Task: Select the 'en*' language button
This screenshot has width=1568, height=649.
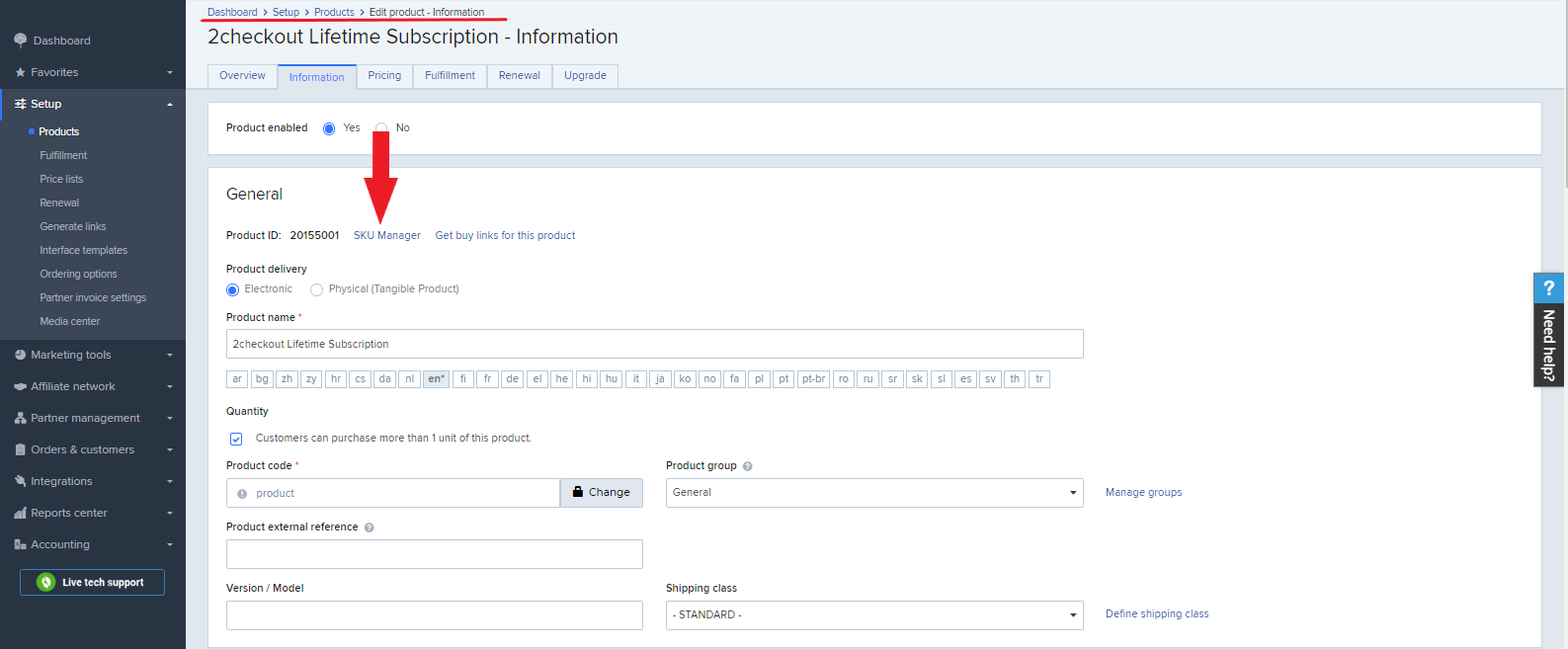Action: [437, 379]
